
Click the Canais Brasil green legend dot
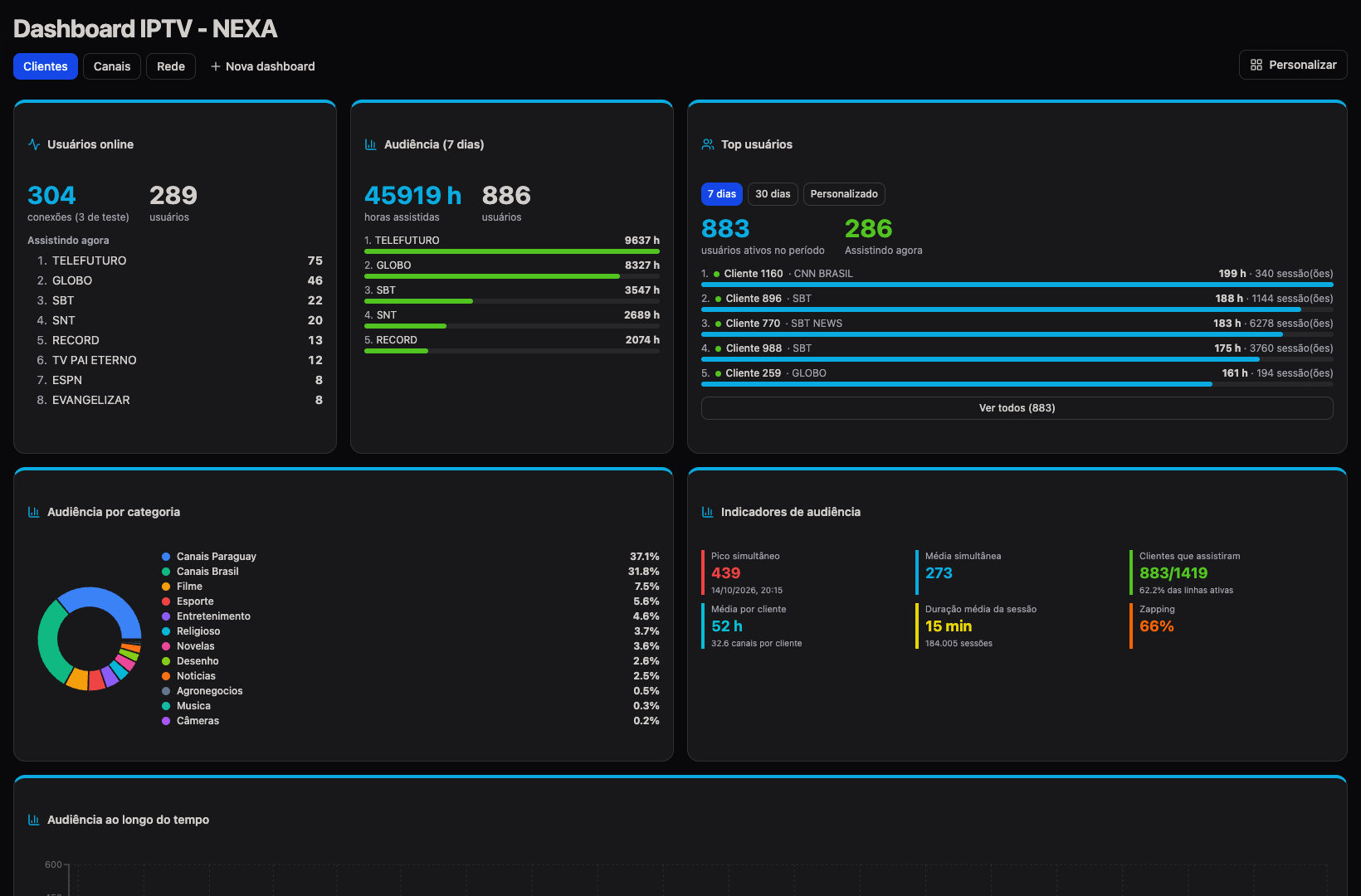click(166, 572)
